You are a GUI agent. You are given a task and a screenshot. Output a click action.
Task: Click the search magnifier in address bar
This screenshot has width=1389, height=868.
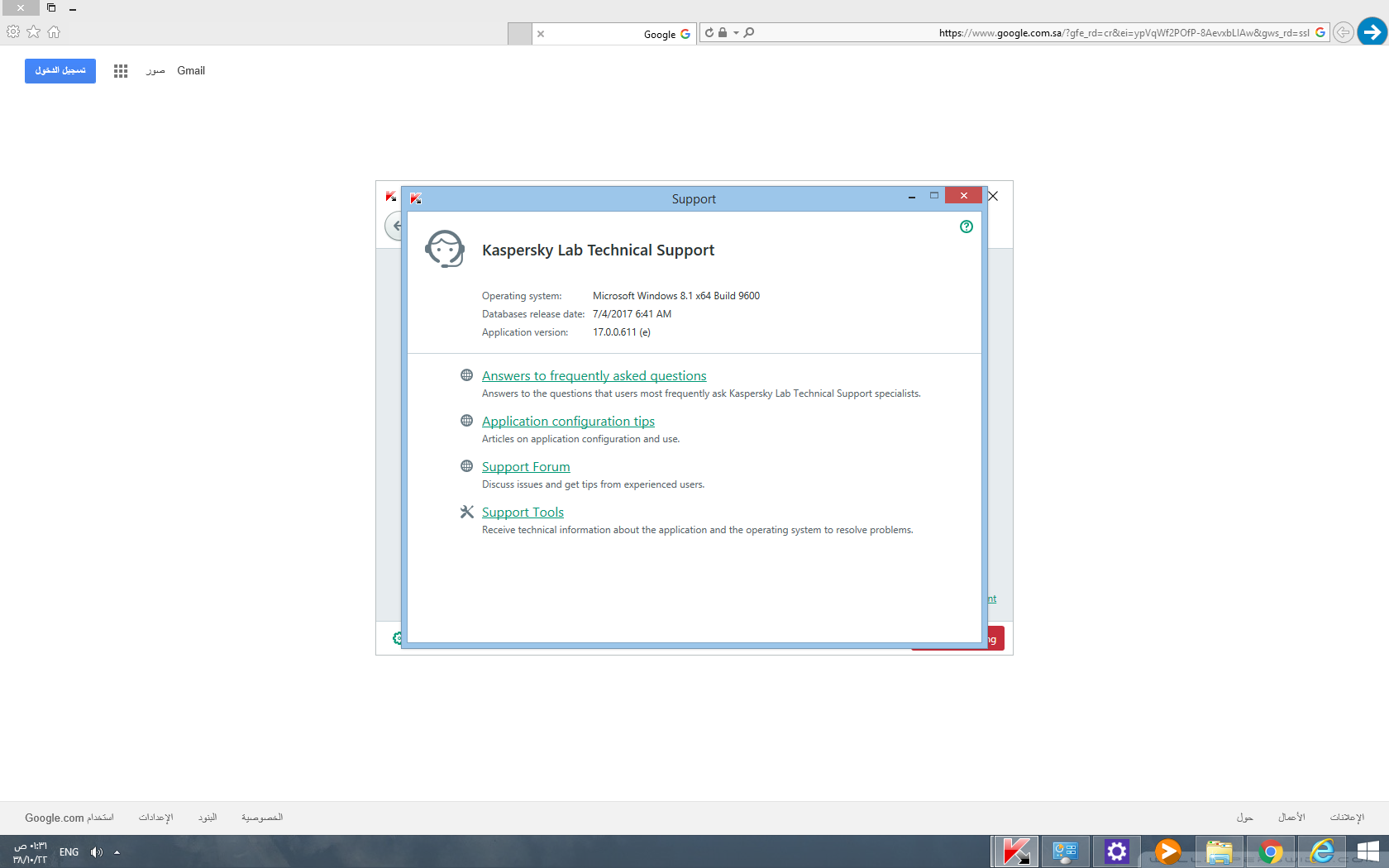(x=749, y=32)
